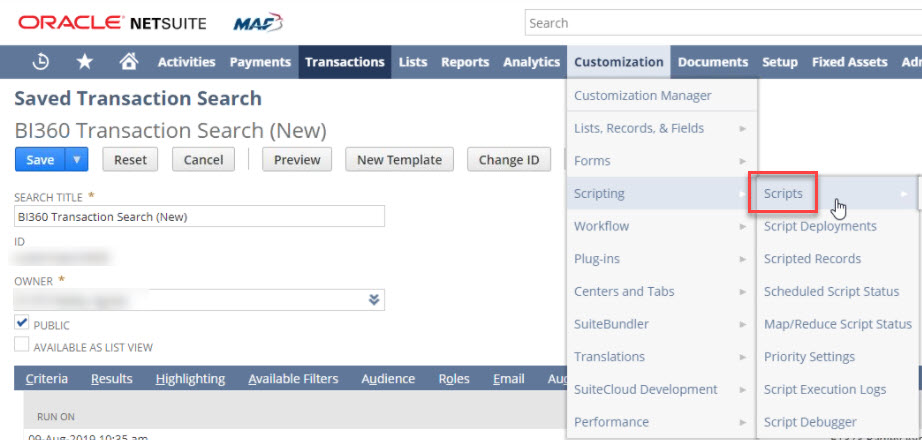922x440 pixels.
Task: Expand the Owner dropdown list
Action: tap(374, 299)
